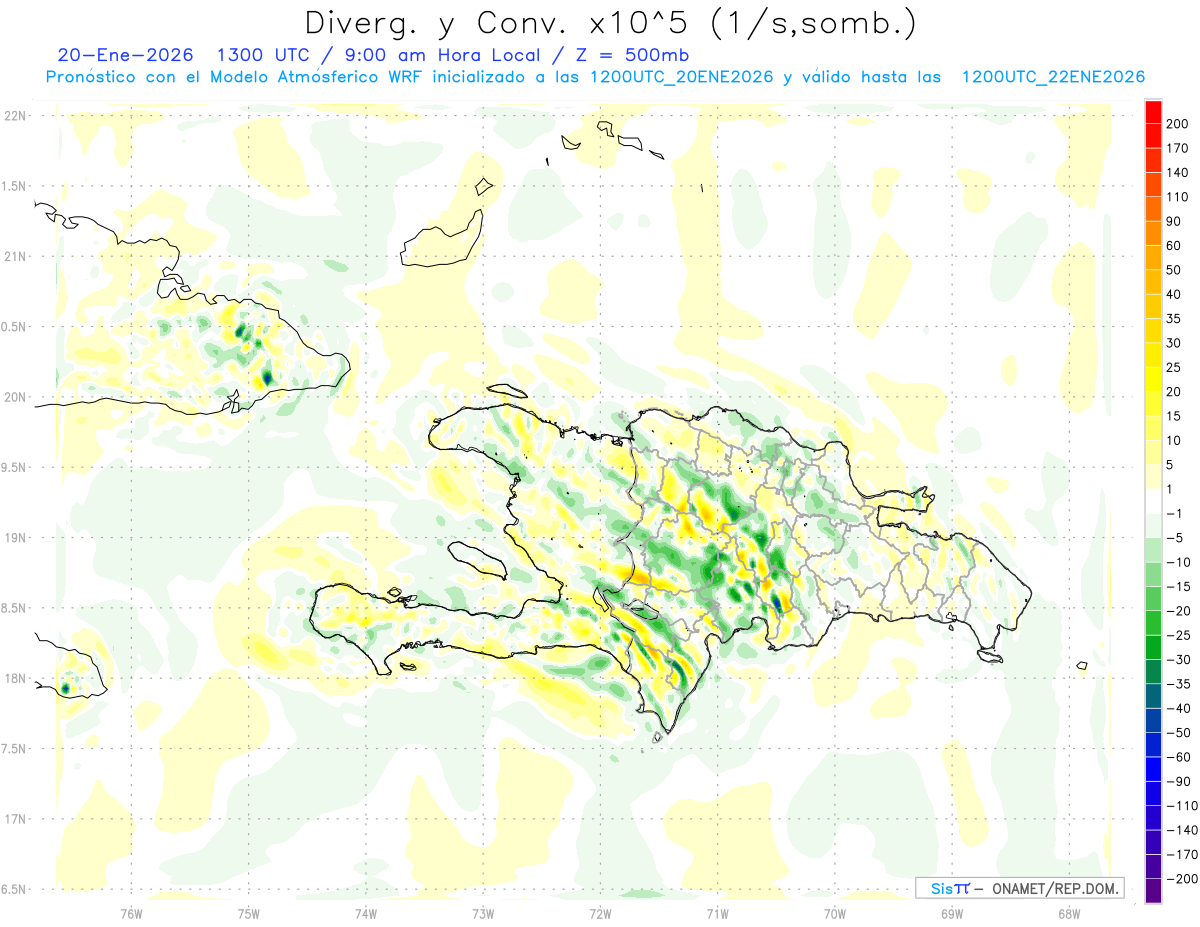
Task: Click the longitude label "70W"
Action: [834, 913]
